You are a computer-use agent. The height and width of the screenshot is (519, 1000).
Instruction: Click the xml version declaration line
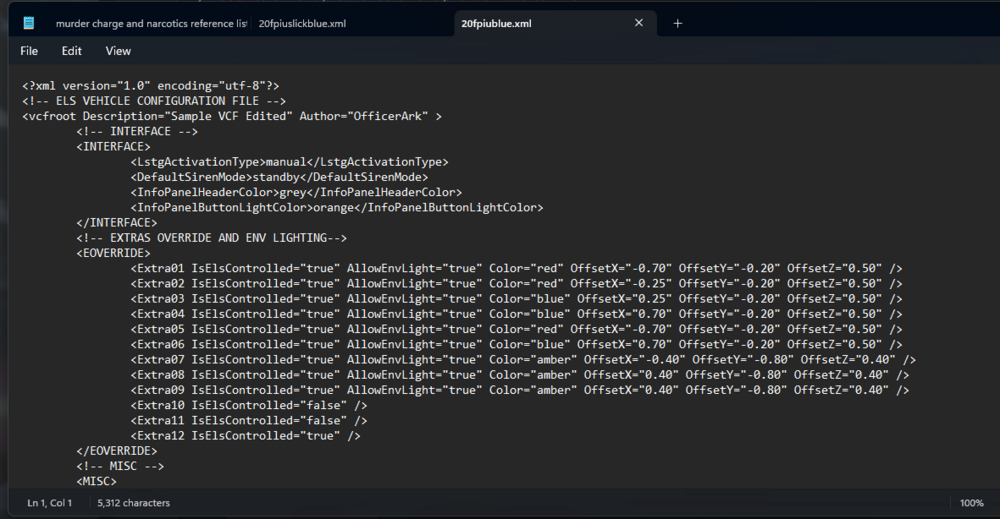tap(150, 86)
